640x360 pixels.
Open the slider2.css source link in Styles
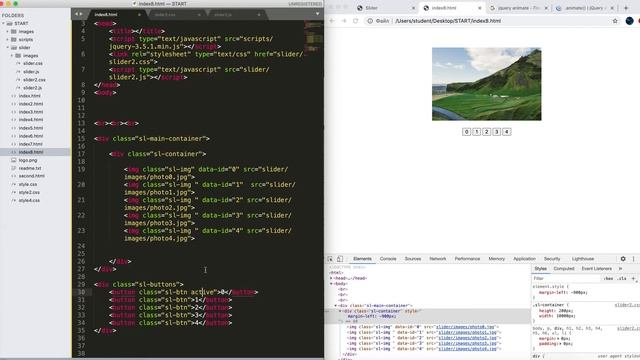point(627,305)
